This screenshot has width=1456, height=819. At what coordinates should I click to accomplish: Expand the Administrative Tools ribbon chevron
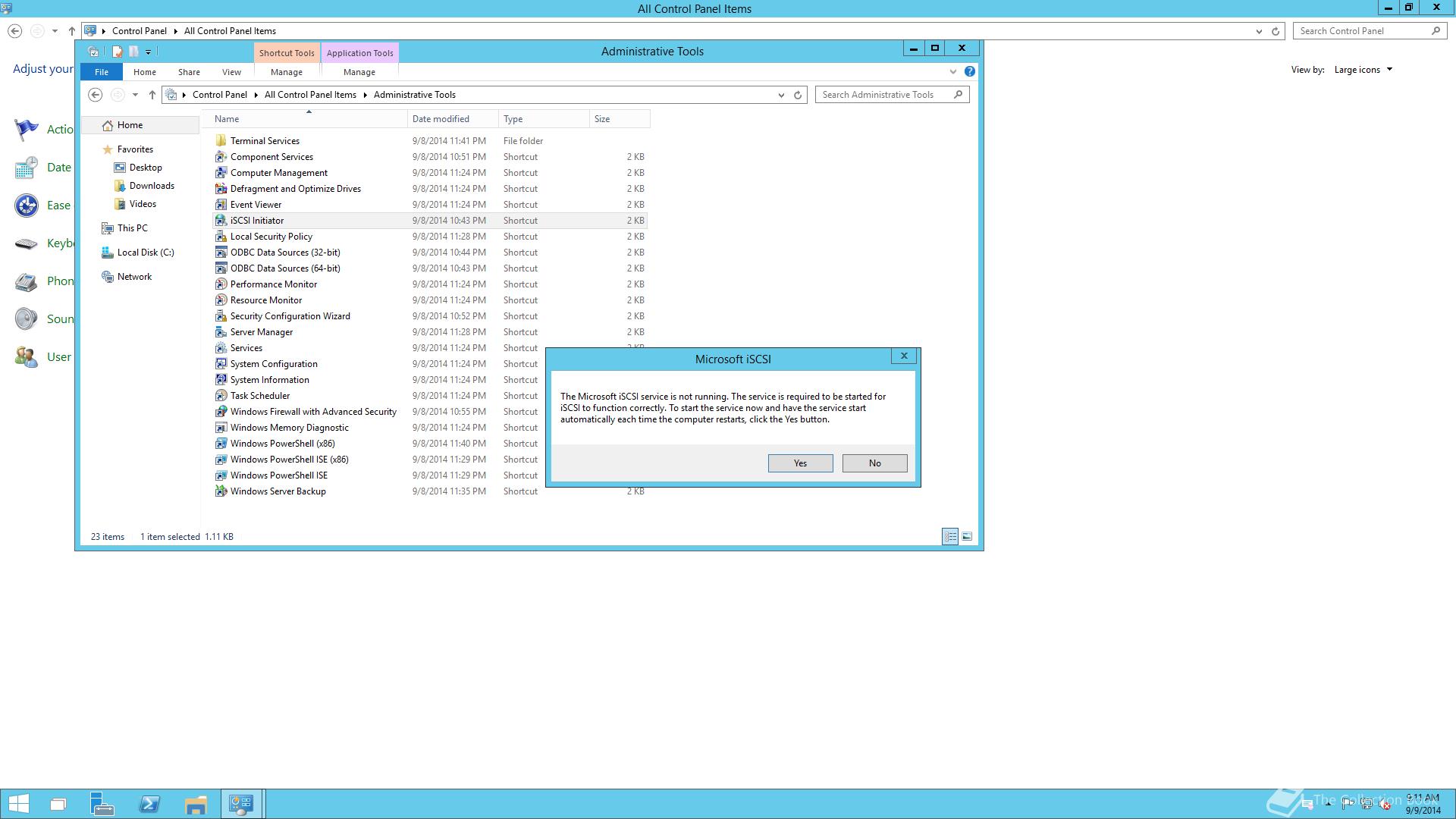953,71
